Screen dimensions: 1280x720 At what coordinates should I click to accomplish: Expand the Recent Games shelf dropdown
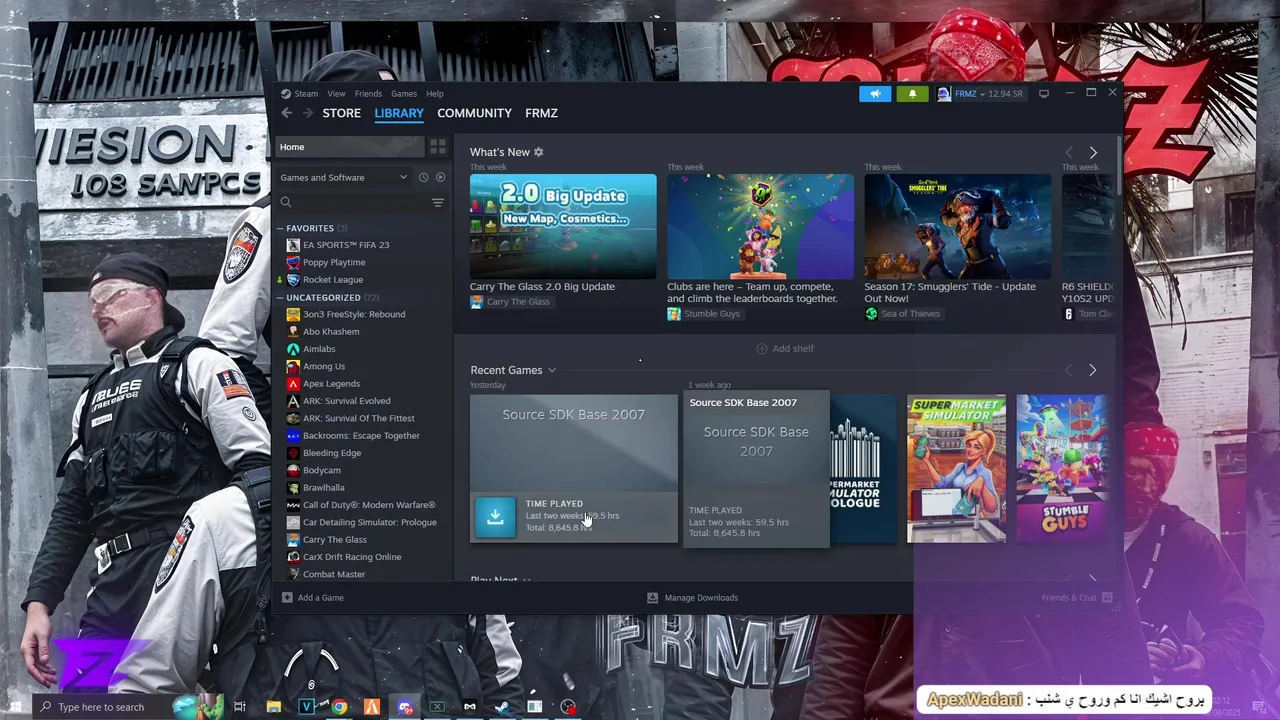(551, 371)
